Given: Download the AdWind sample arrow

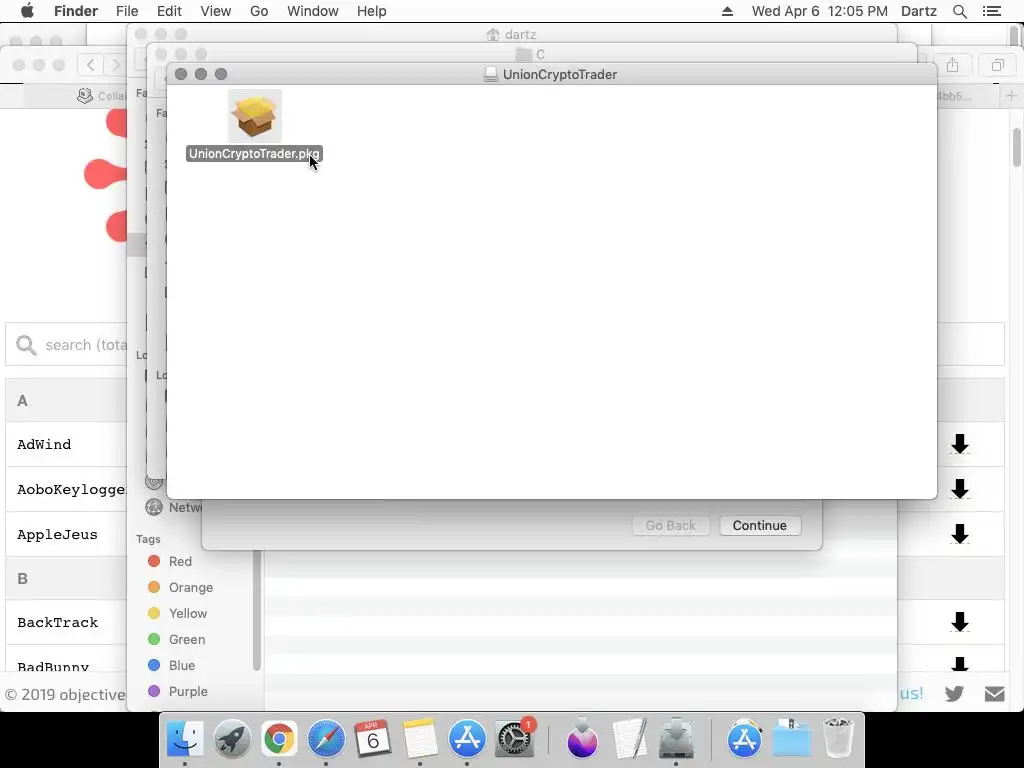Looking at the screenshot, I should pos(959,445).
